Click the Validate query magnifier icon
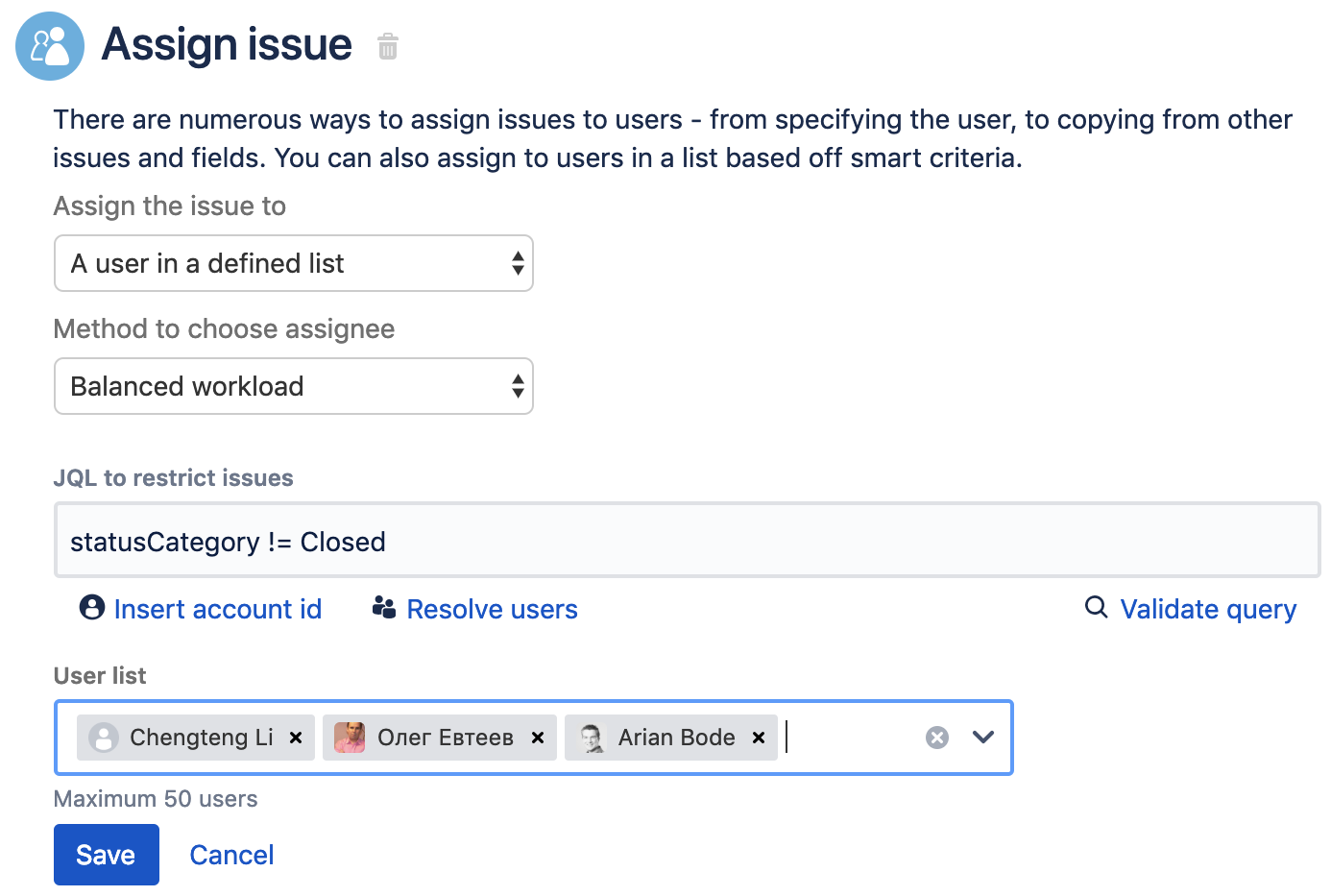Viewport: 1331px width, 896px height. (1096, 607)
